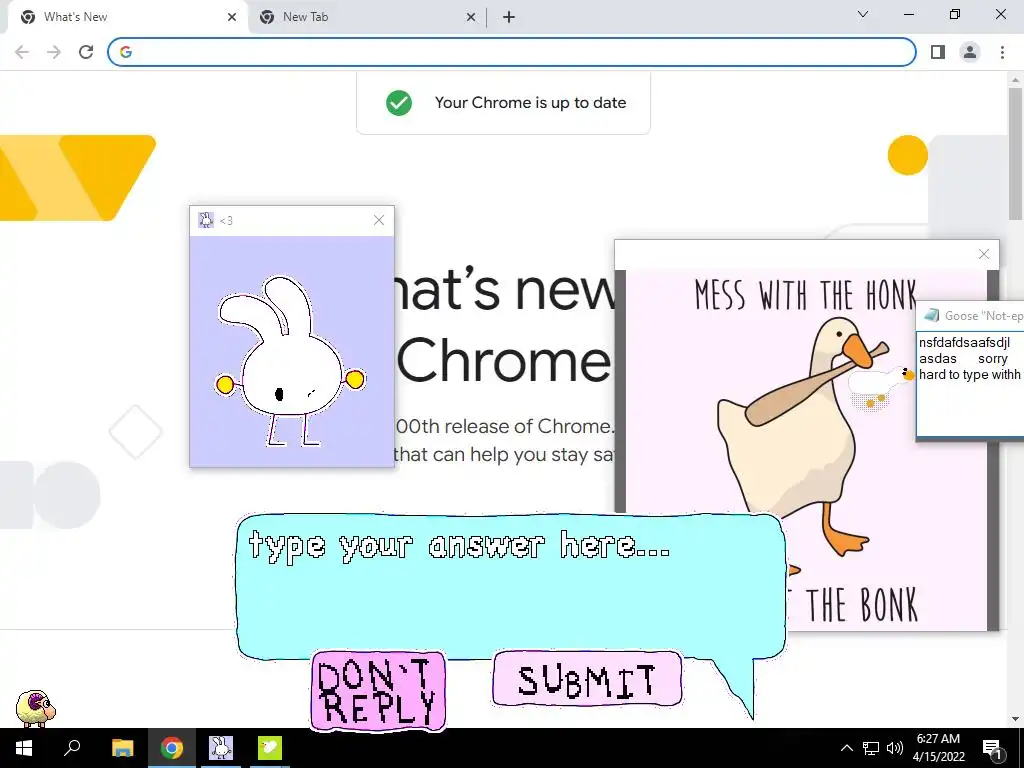
Task: Click the 'type your answer here...' box
Action: pos(511,584)
